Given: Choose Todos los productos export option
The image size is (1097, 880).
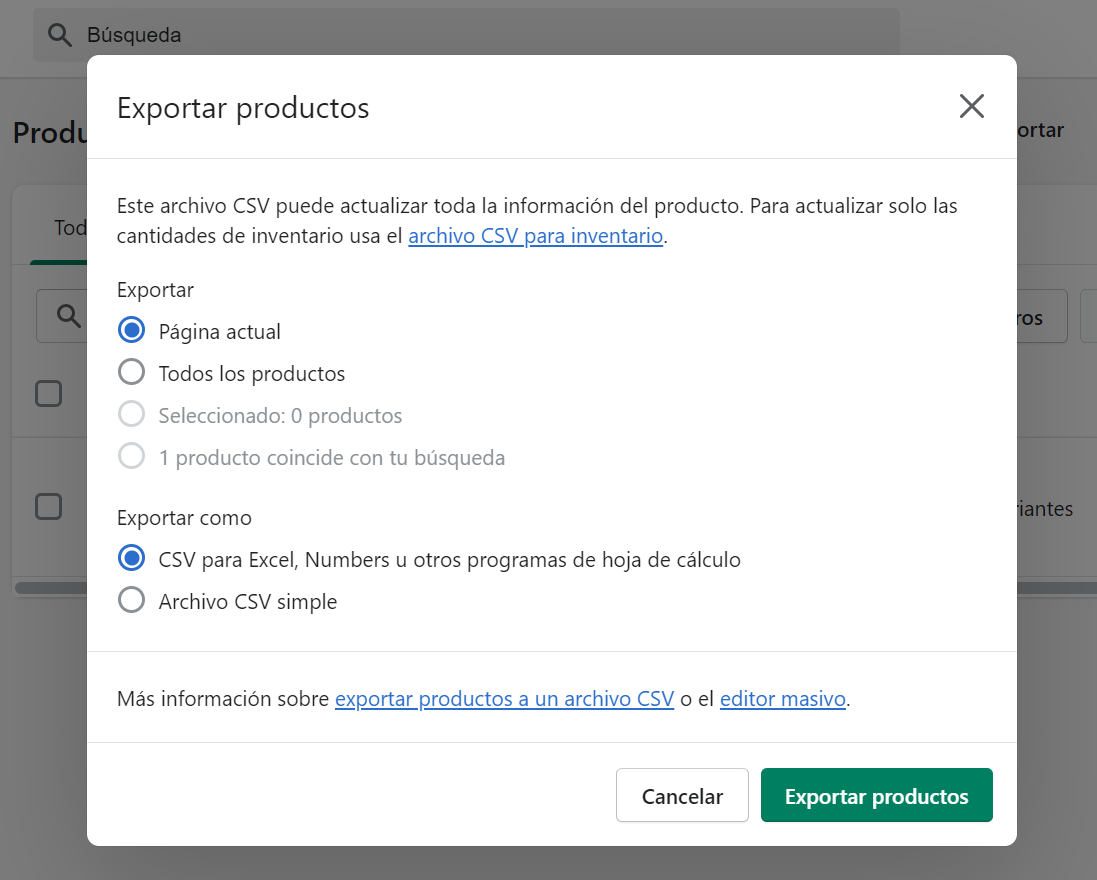Looking at the screenshot, I should (x=132, y=373).
